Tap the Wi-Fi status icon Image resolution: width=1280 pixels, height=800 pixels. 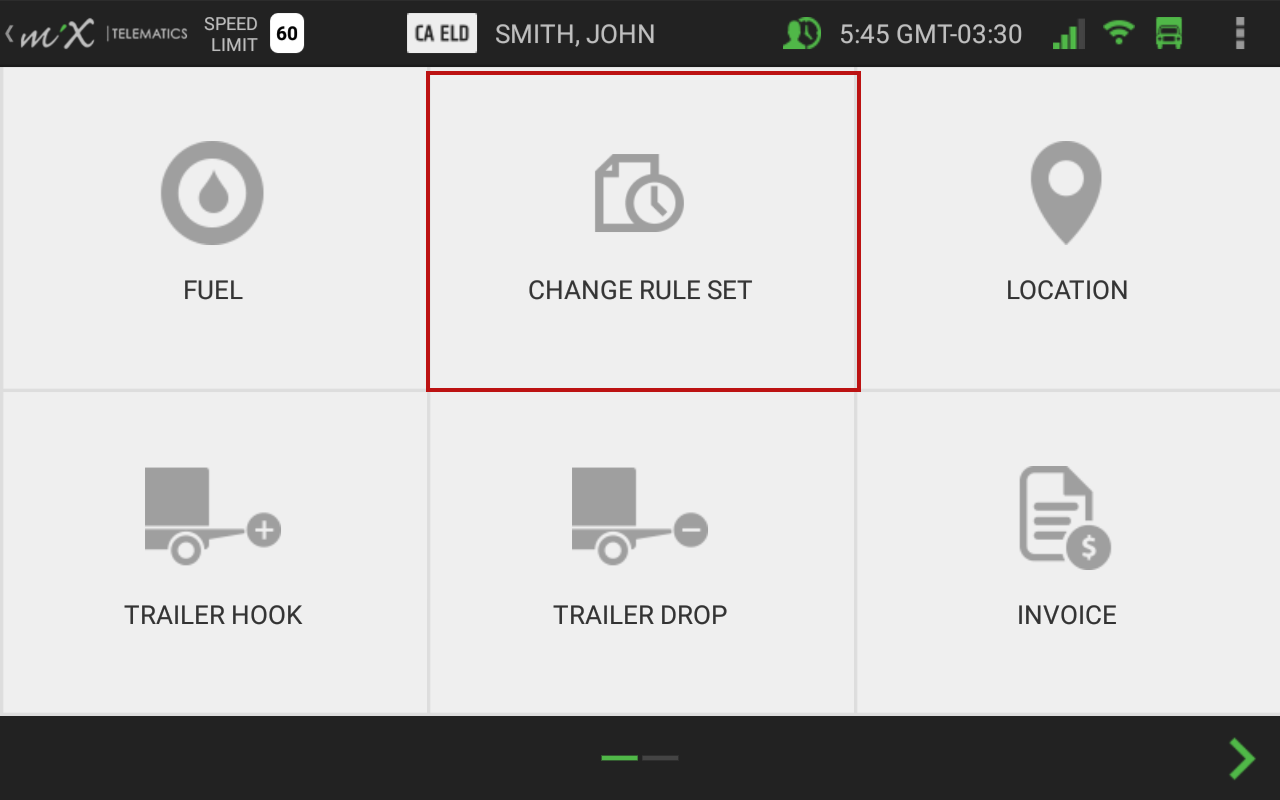point(1119,33)
